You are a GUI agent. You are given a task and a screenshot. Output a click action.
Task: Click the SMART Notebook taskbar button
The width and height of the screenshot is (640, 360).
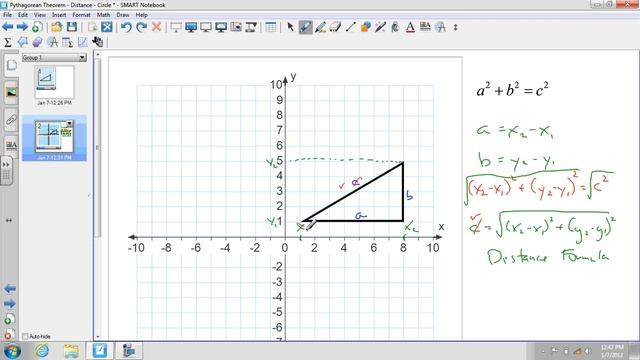[x=100, y=351]
